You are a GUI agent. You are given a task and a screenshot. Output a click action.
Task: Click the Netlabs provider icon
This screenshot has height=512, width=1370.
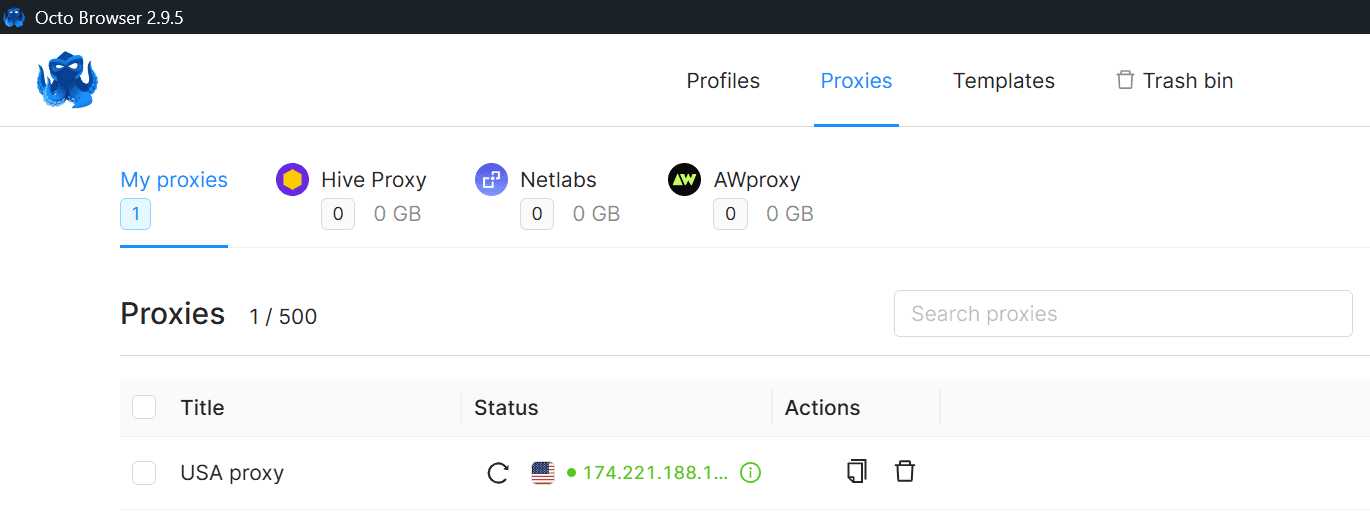[x=491, y=180]
